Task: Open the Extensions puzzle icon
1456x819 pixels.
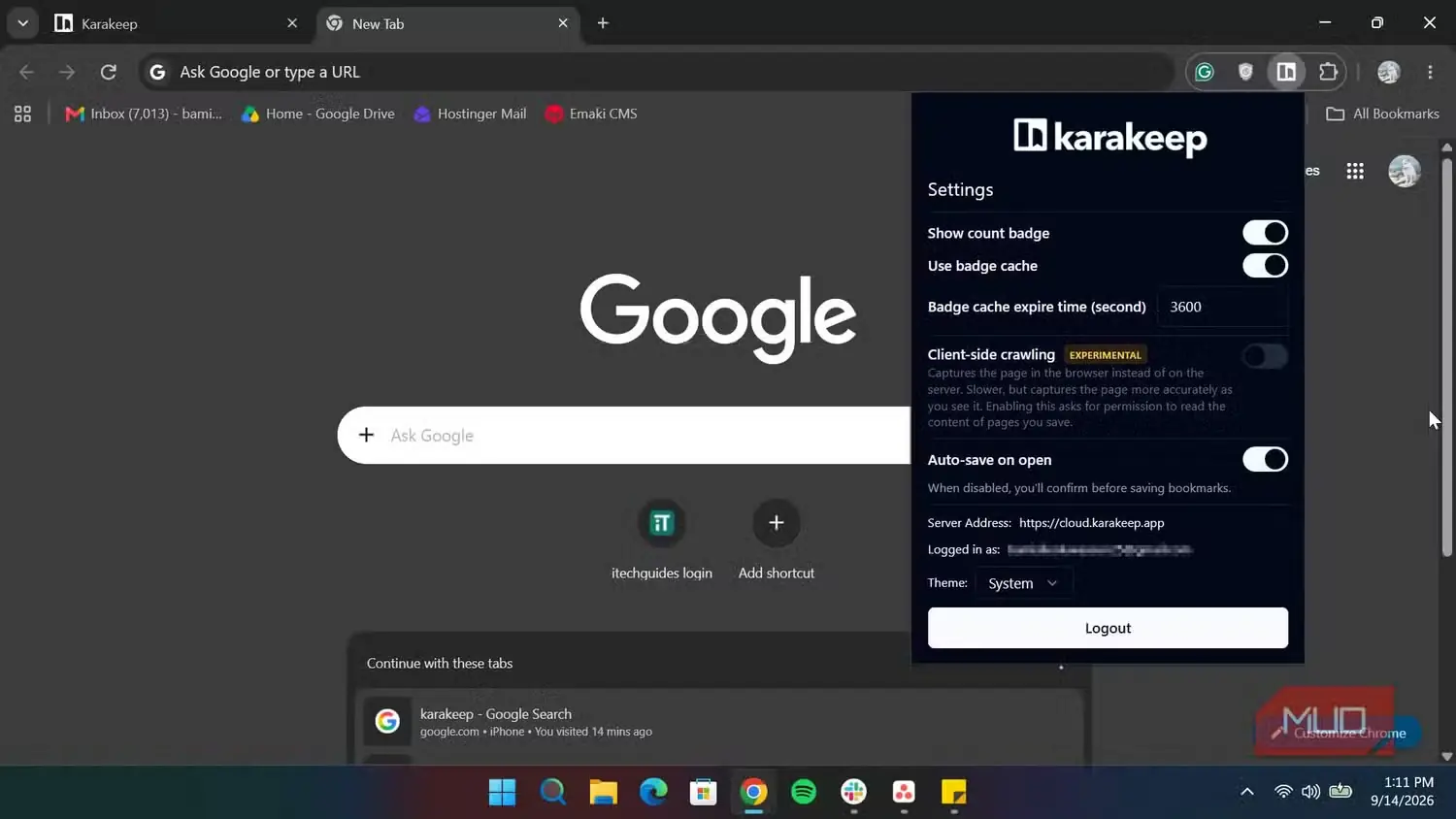Action: click(x=1328, y=72)
